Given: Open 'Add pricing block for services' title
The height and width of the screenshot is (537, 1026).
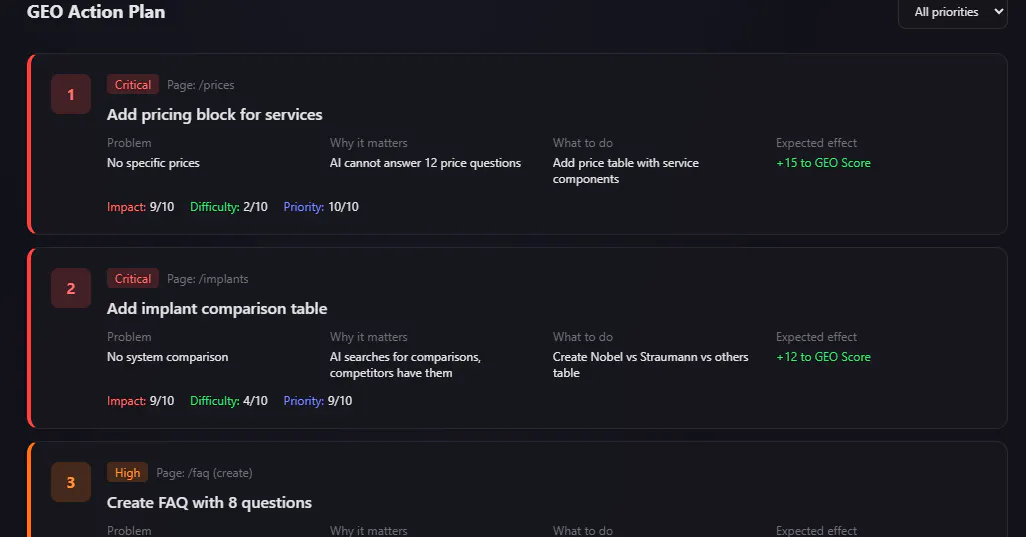Looking at the screenshot, I should (x=215, y=114).
